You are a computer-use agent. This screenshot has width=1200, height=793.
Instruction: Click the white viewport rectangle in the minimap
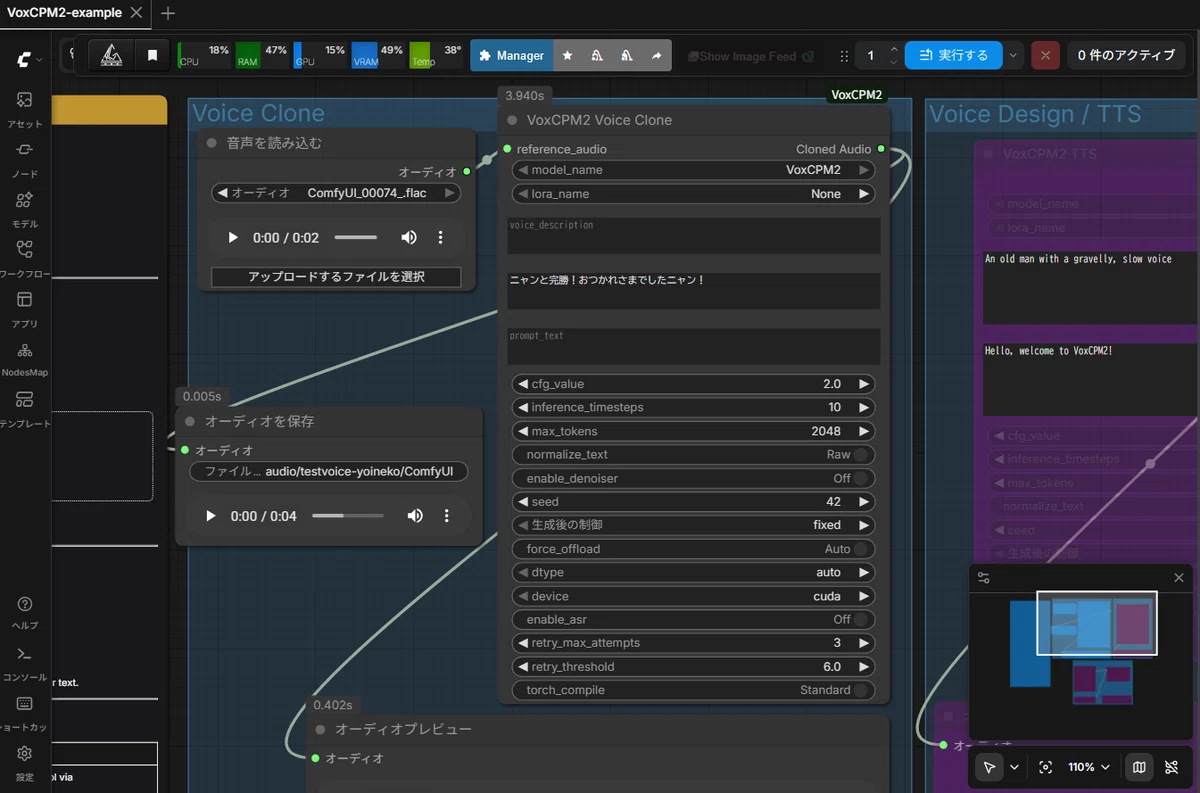point(1097,623)
